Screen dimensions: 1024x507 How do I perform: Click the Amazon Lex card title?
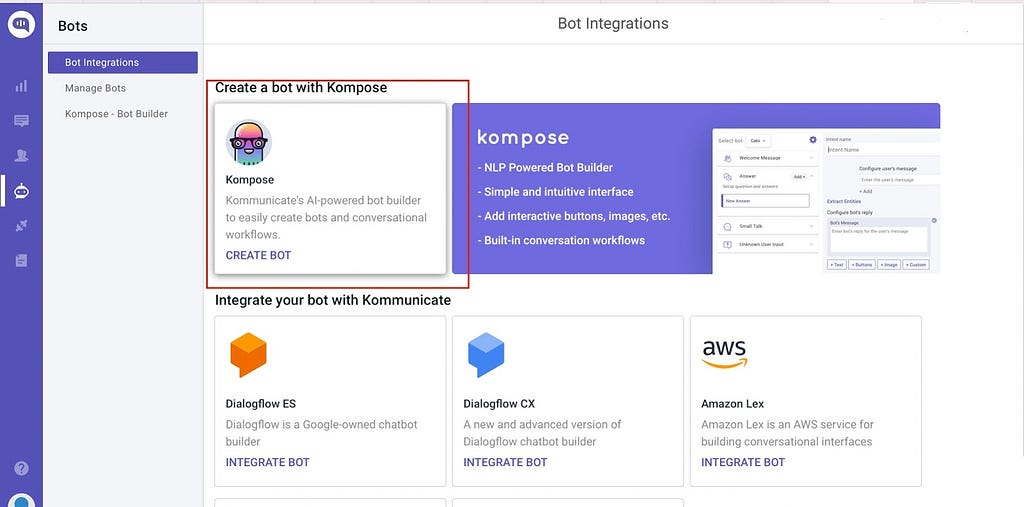click(733, 404)
